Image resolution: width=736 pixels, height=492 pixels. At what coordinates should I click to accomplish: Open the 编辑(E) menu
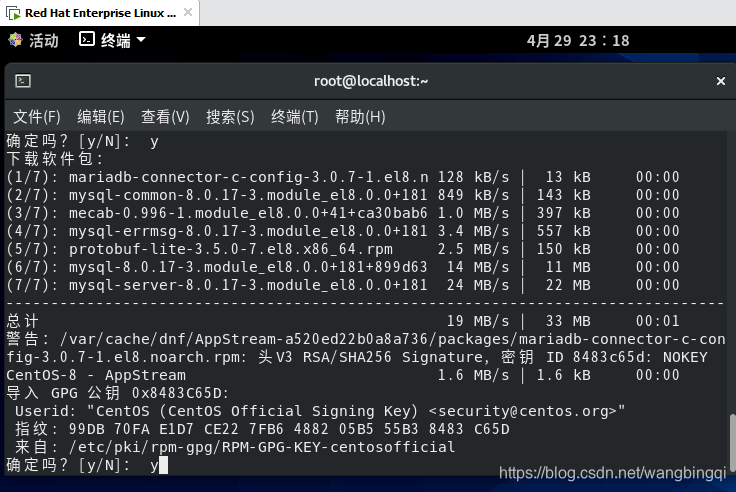101,116
